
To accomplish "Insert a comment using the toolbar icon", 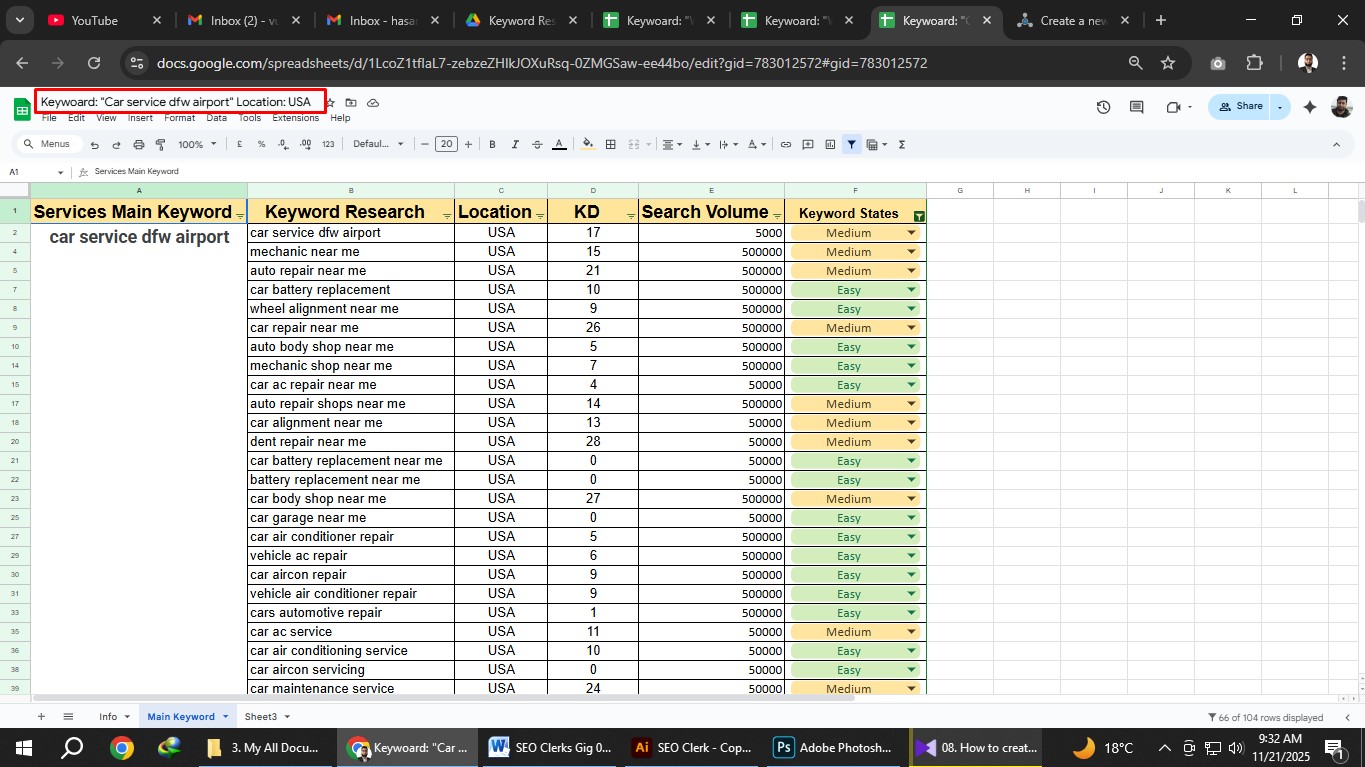I will 808,144.
